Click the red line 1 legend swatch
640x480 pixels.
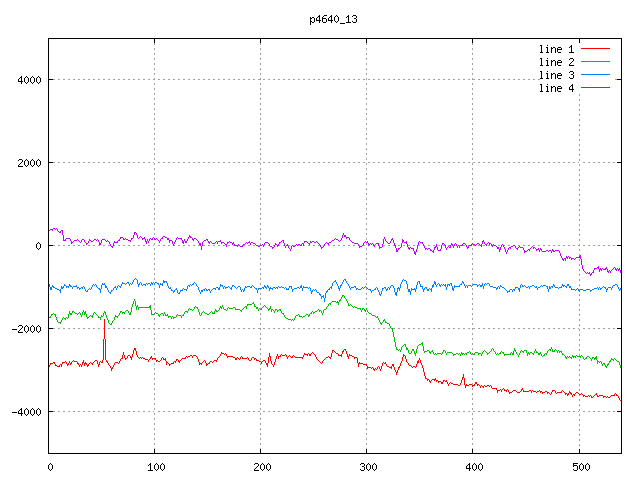[x=595, y=49]
